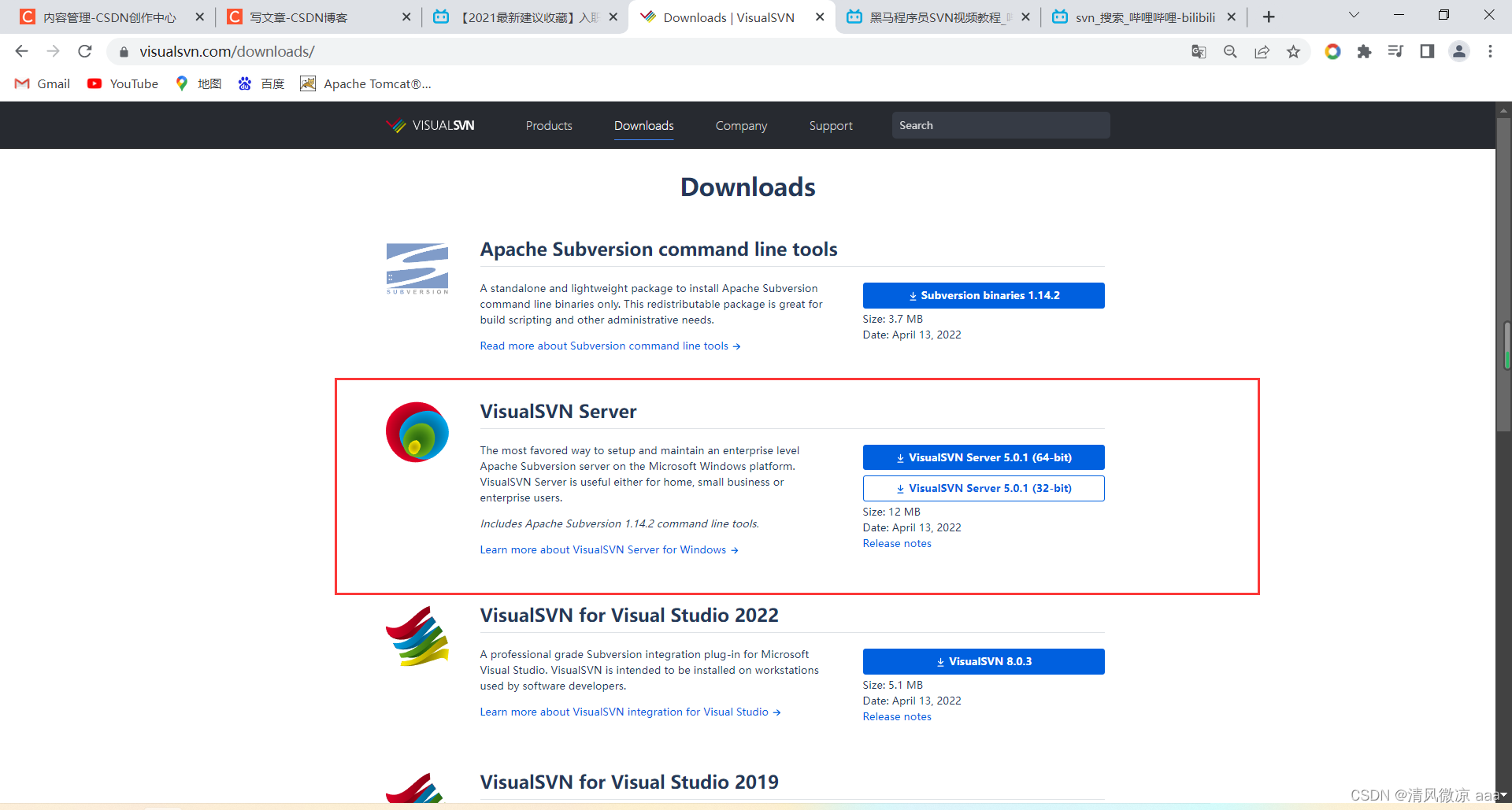The height and width of the screenshot is (810, 1512).
Task: Open the Extensions puzzle piece menu
Action: click(x=1364, y=51)
